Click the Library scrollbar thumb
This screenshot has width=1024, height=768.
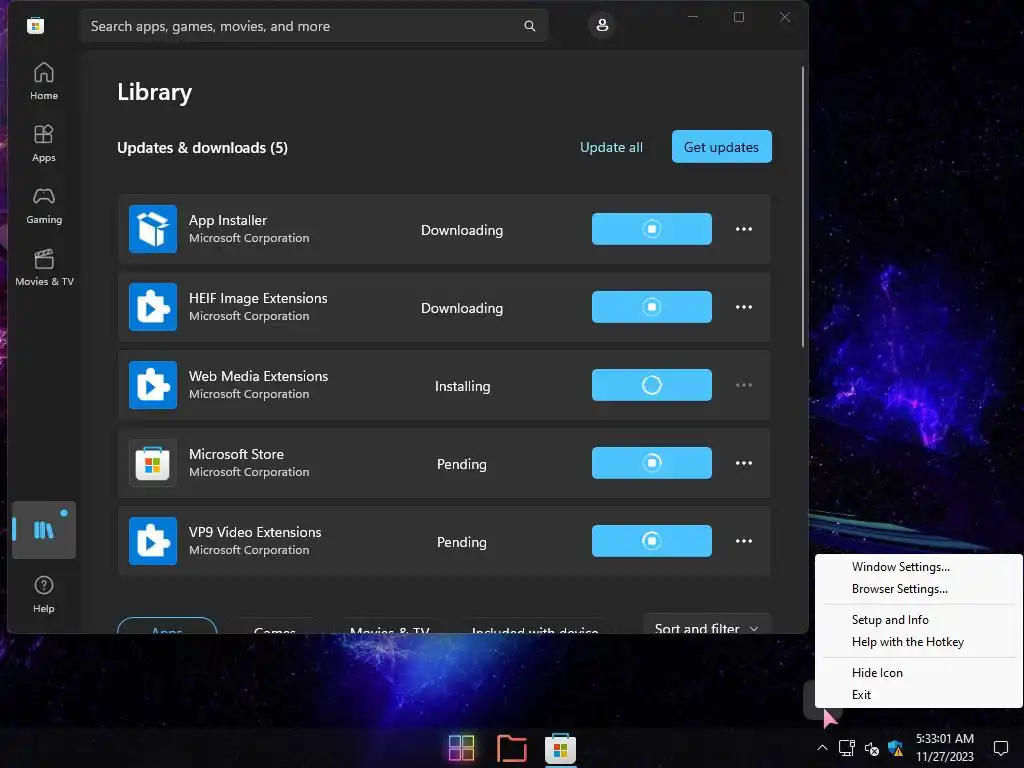(803, 207)
